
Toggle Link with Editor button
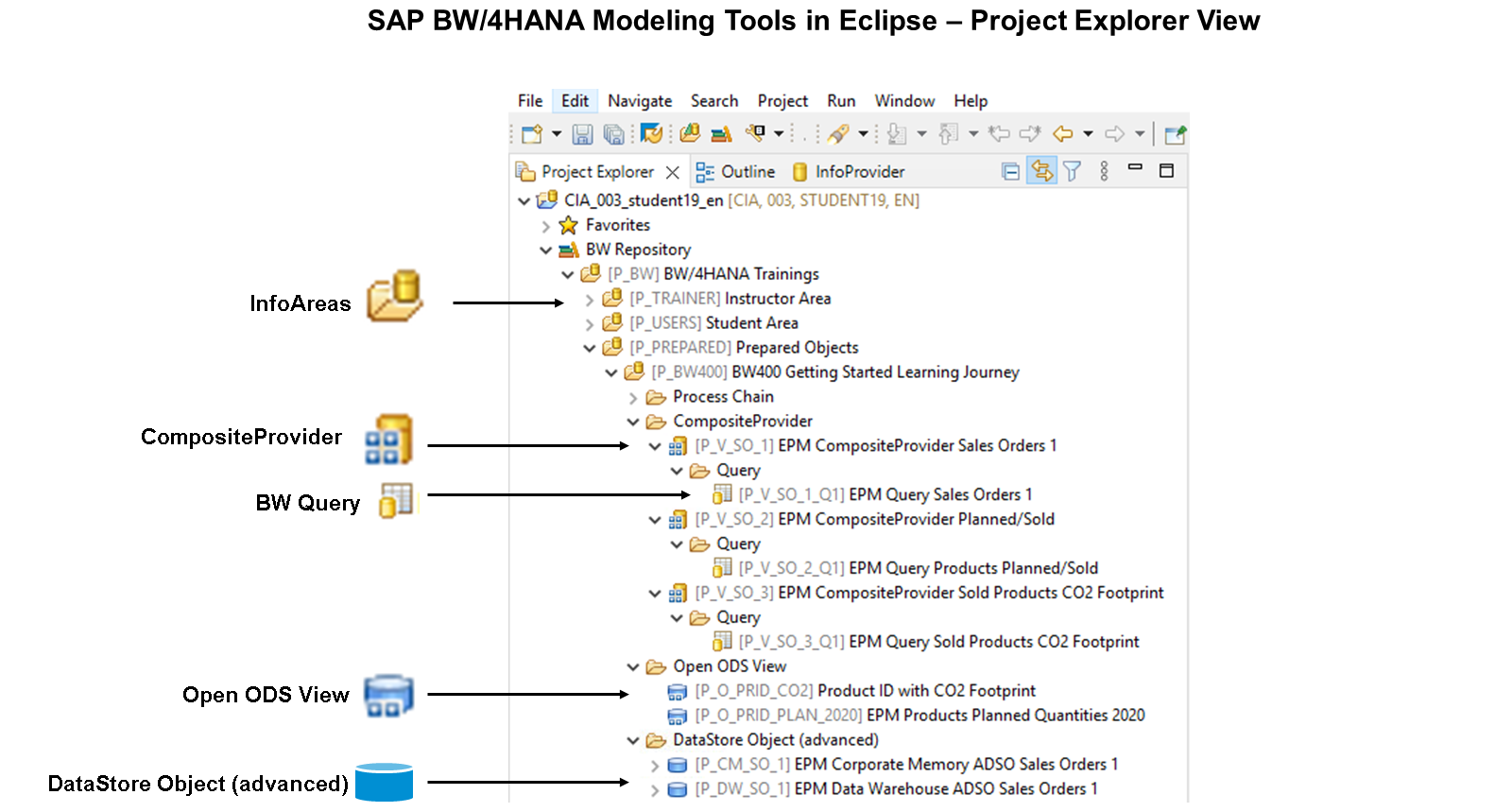[1041, 171]
